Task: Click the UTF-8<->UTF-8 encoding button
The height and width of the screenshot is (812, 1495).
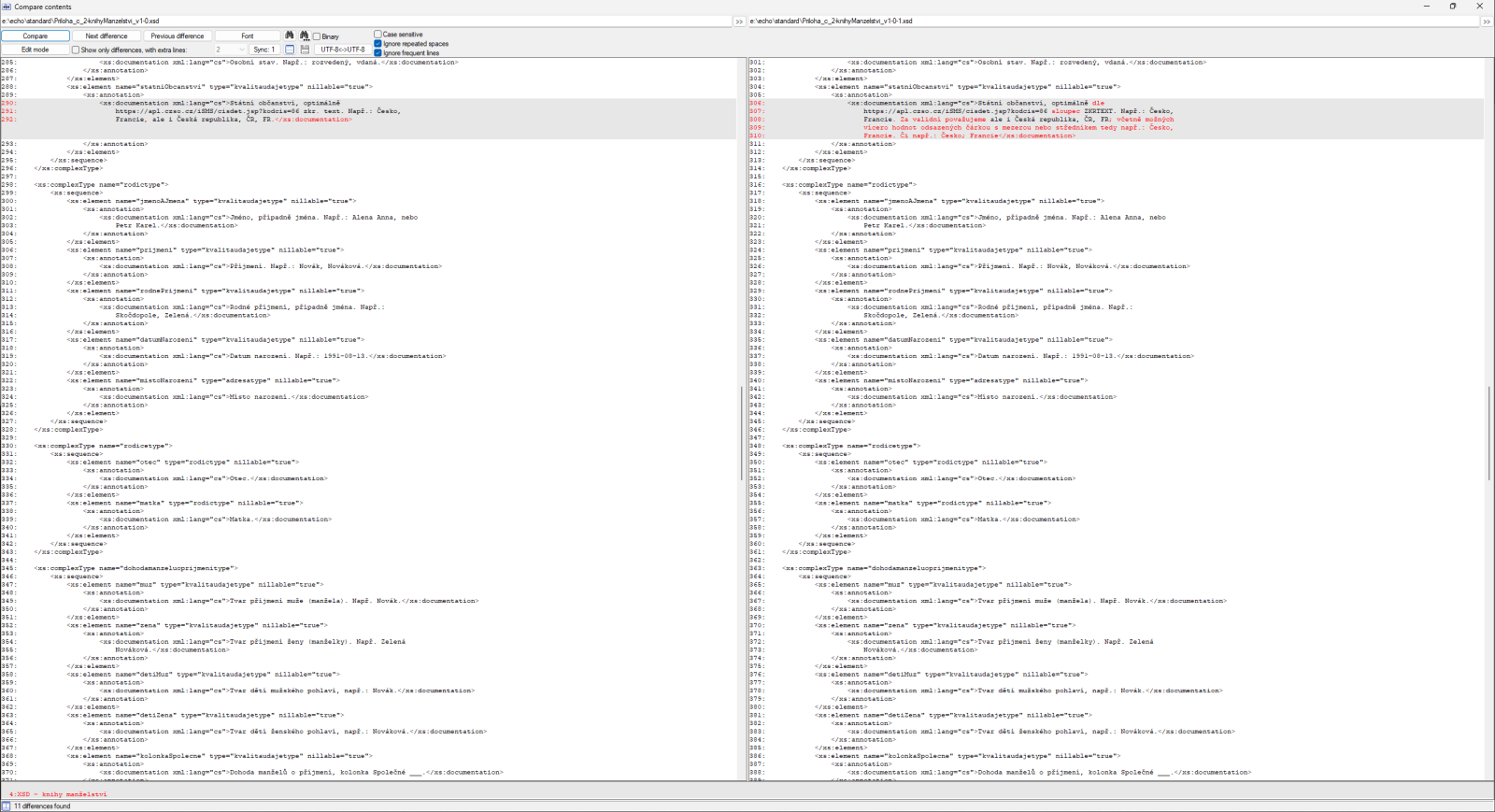Action: pos(343,50)
